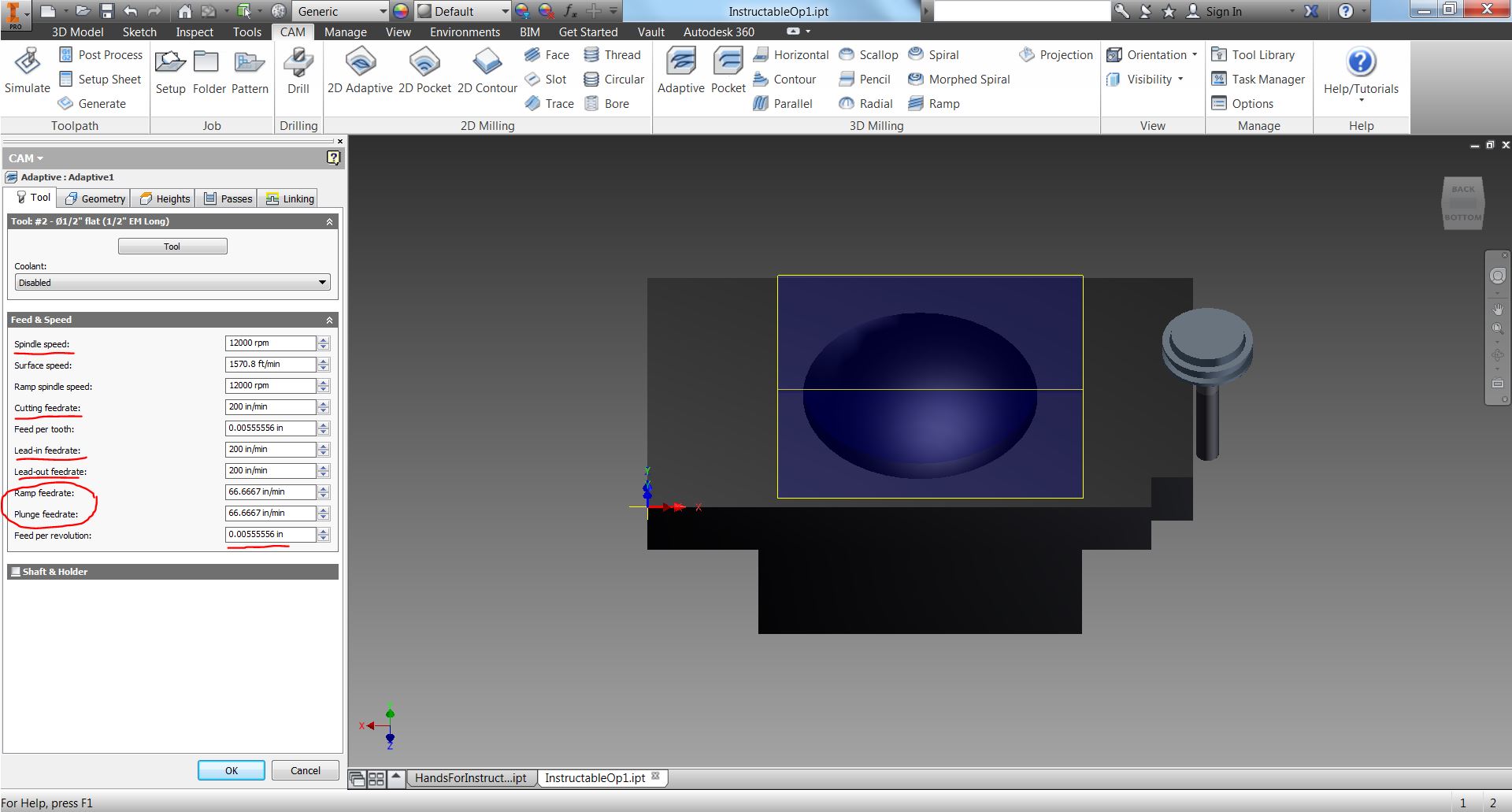Select Horizontal 3D milling
1512x812 pixels.
[791, 55]
